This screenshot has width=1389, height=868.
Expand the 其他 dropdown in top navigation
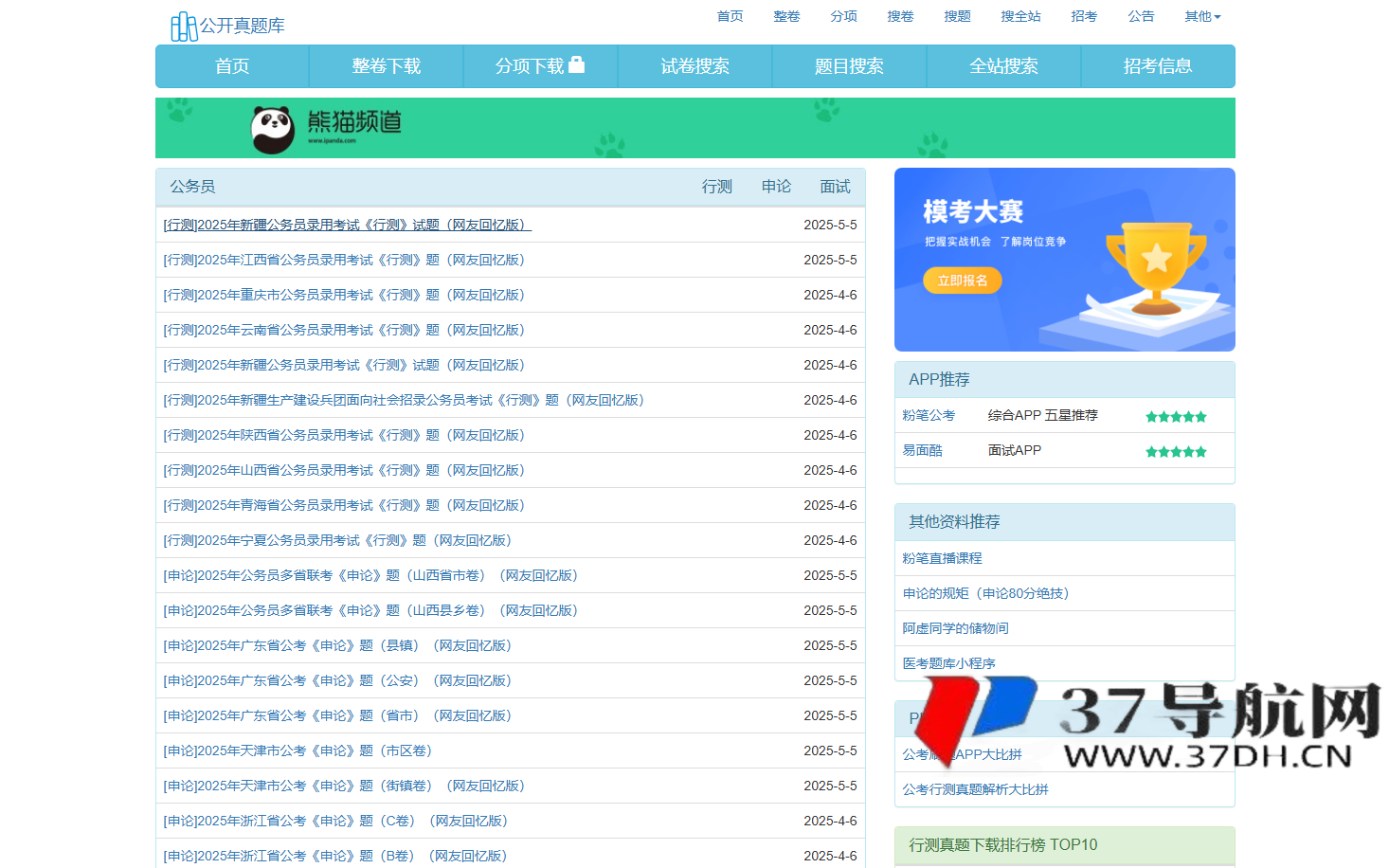pyautogui.click(x=1202, y=16)
